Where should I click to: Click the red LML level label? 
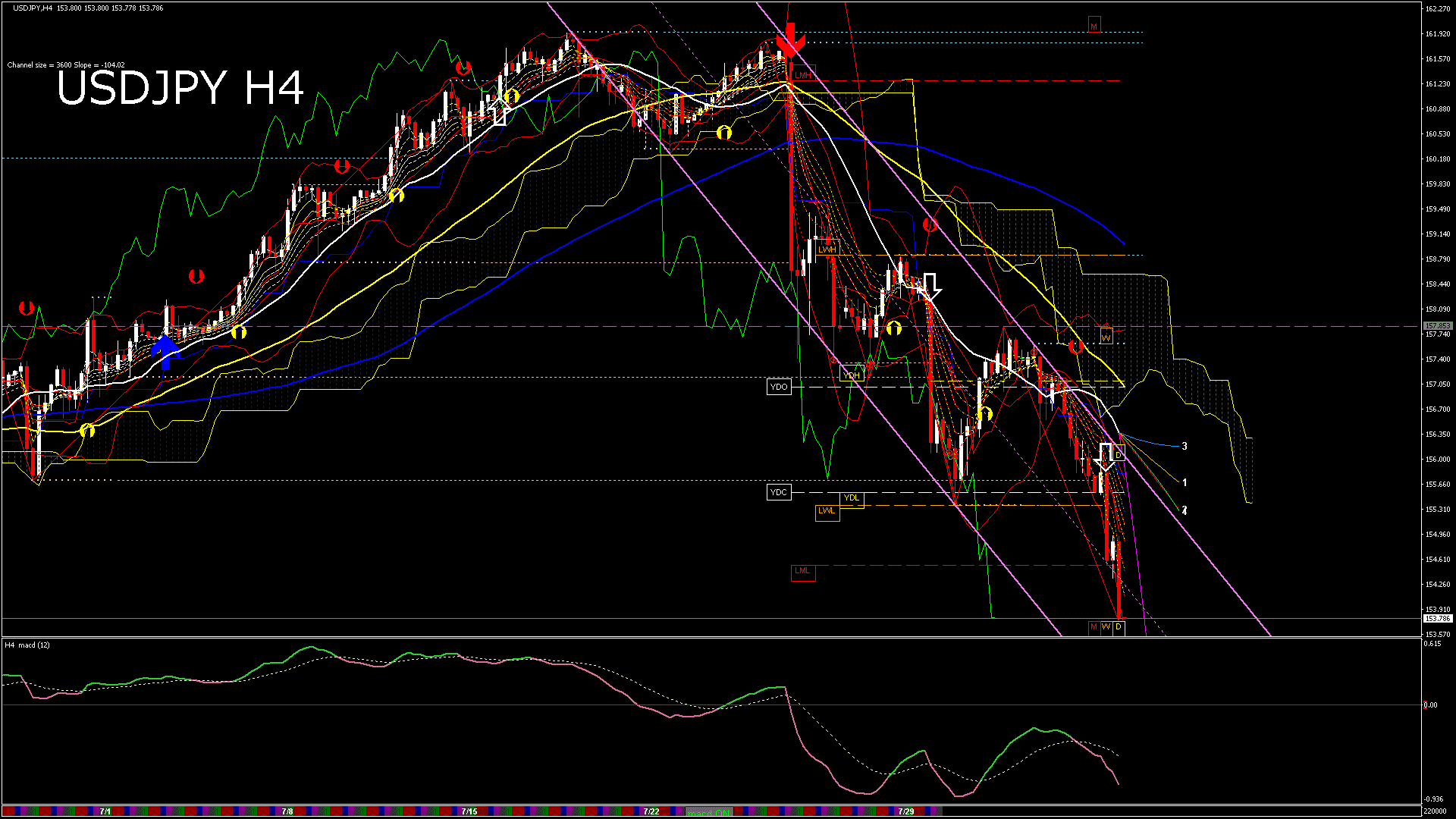pos(802,572)
